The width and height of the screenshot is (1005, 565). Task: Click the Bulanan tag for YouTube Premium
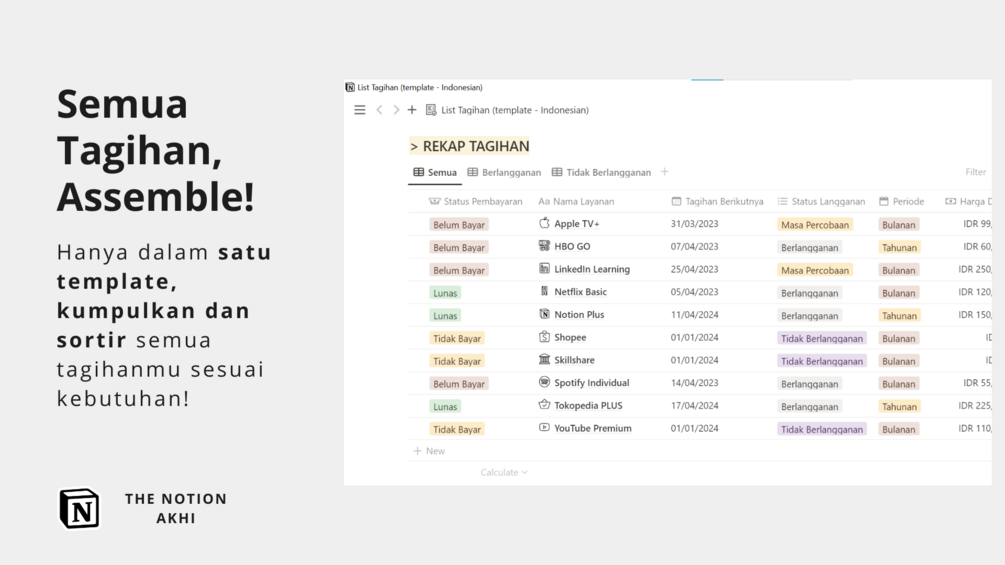click(899, 429)
